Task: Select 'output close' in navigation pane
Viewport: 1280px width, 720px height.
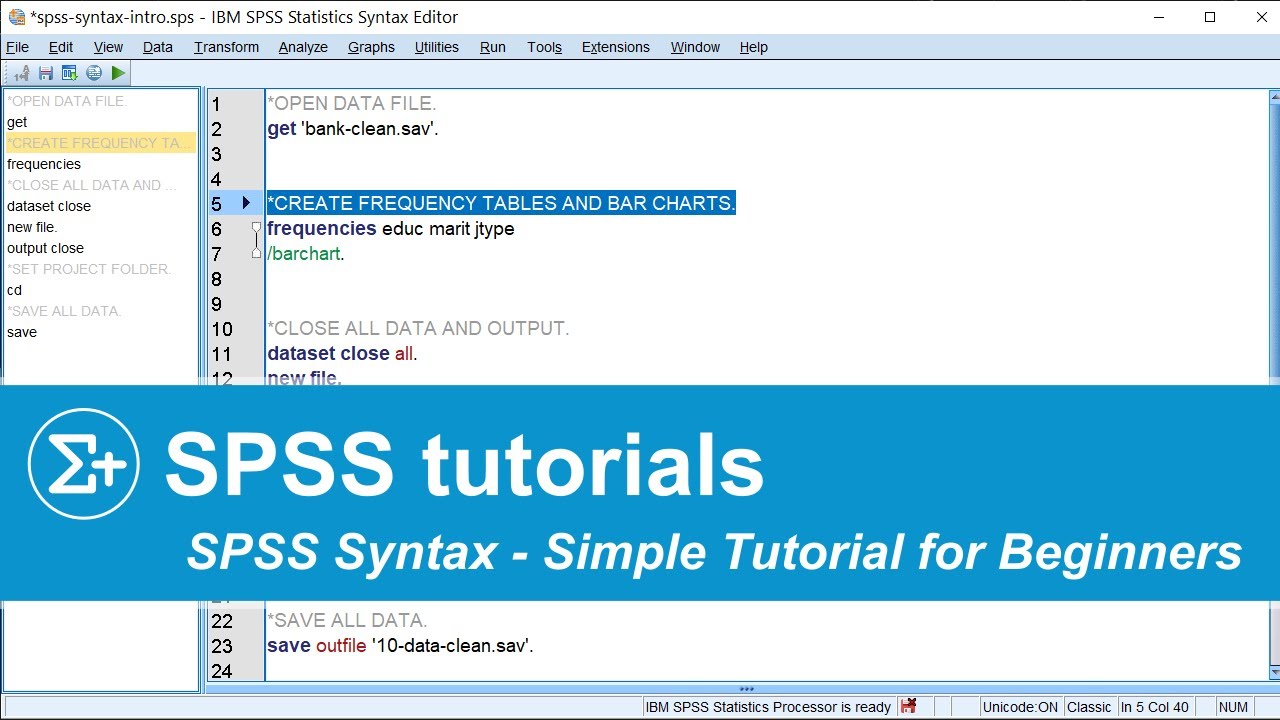Action: [x=45, y=248]
